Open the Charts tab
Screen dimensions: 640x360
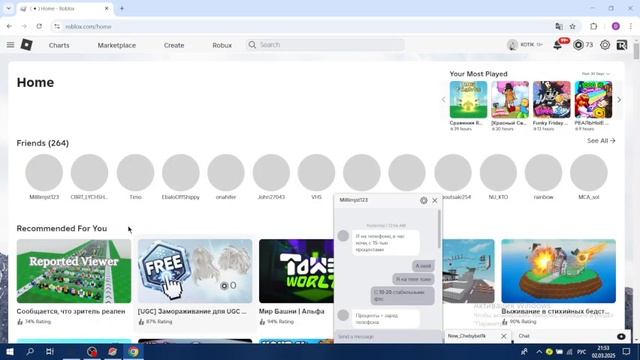coord(59,45)
